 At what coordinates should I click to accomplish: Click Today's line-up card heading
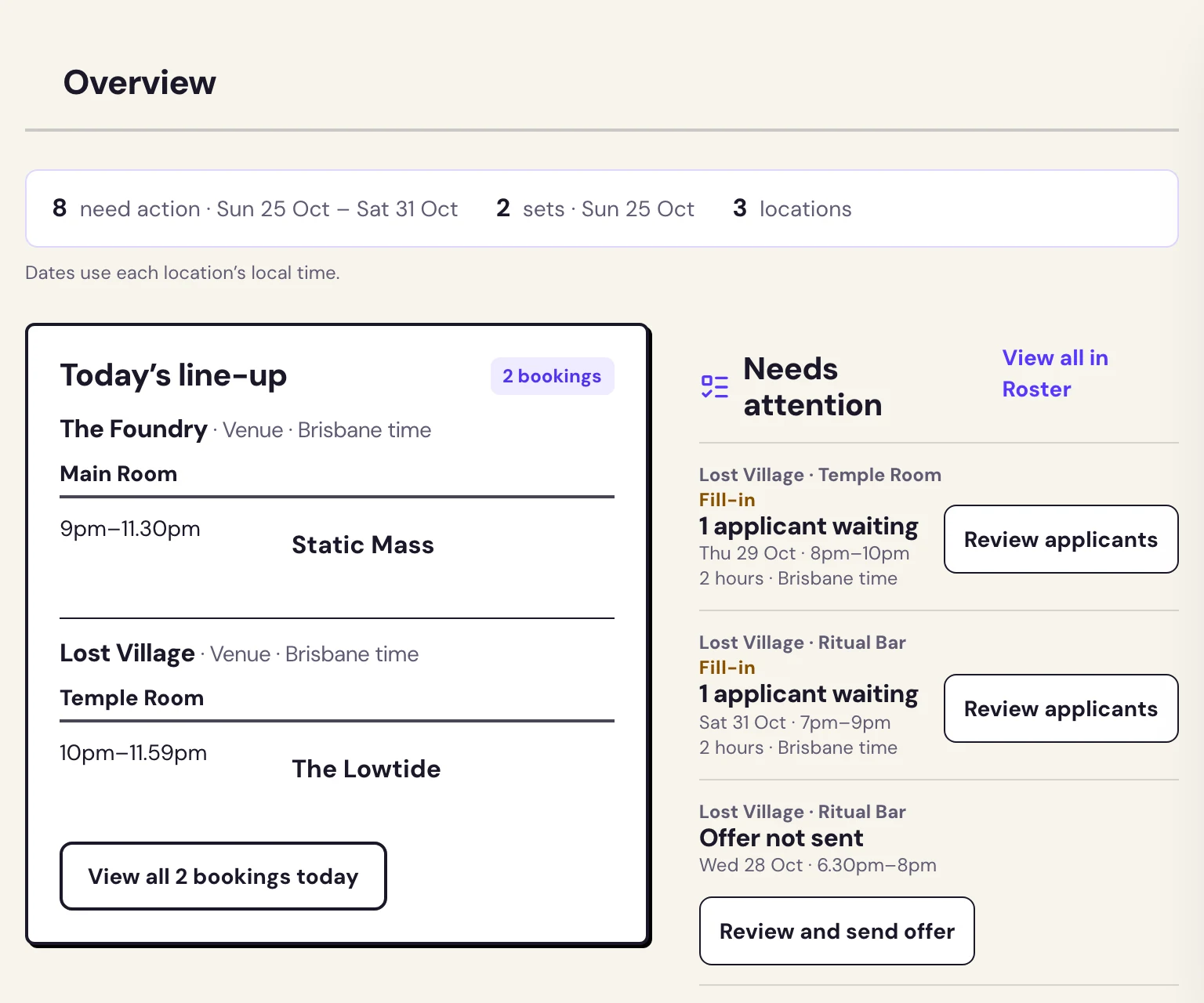173,375
